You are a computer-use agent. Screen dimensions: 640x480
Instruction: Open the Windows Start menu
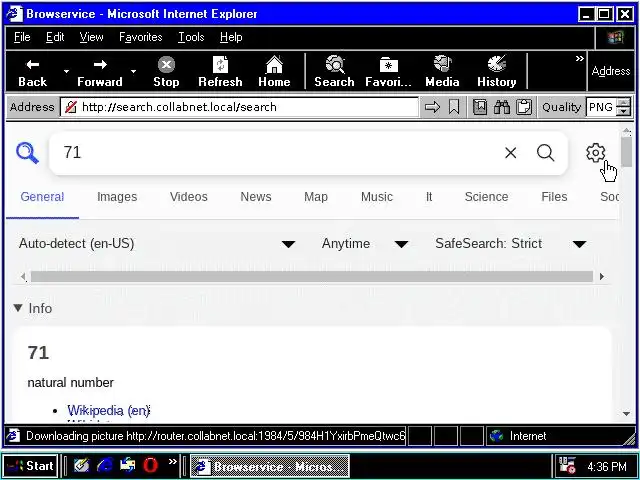click(x=31, y=466)
